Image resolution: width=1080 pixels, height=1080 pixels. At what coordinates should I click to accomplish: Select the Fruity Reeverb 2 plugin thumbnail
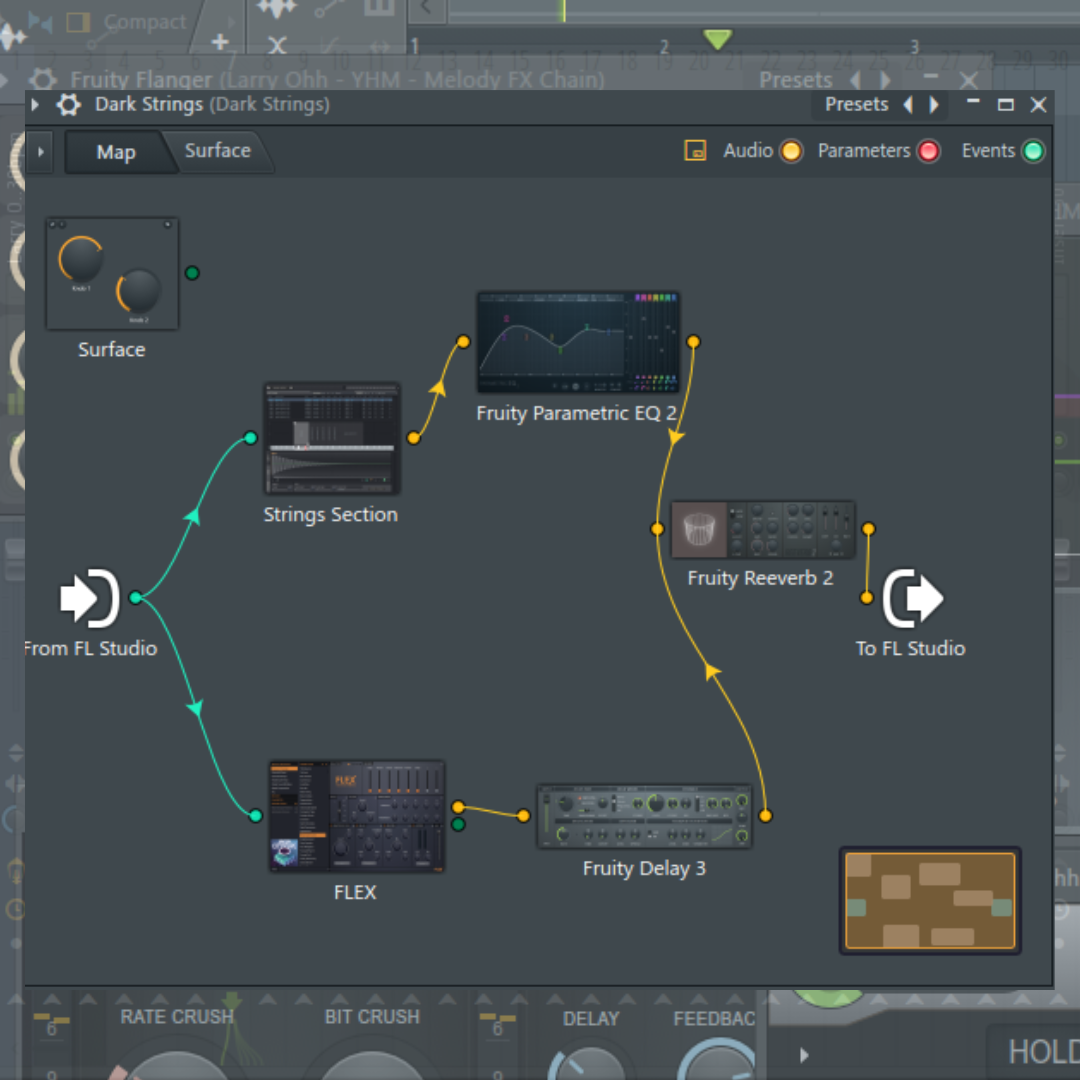click(x=763, y=530)
